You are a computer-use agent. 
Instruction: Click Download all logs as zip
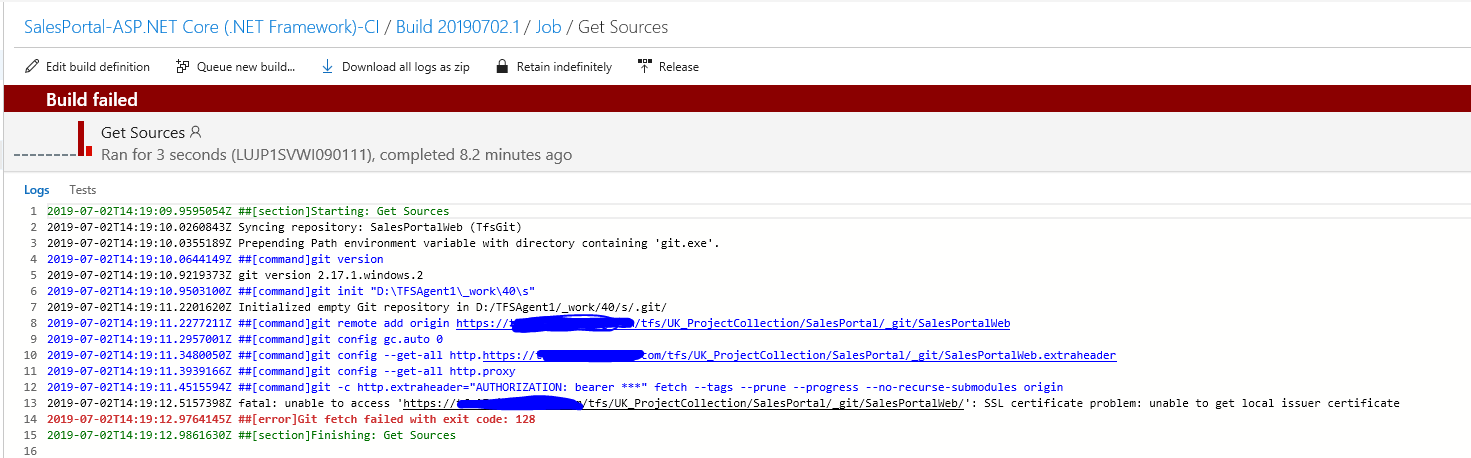(406, 67)
